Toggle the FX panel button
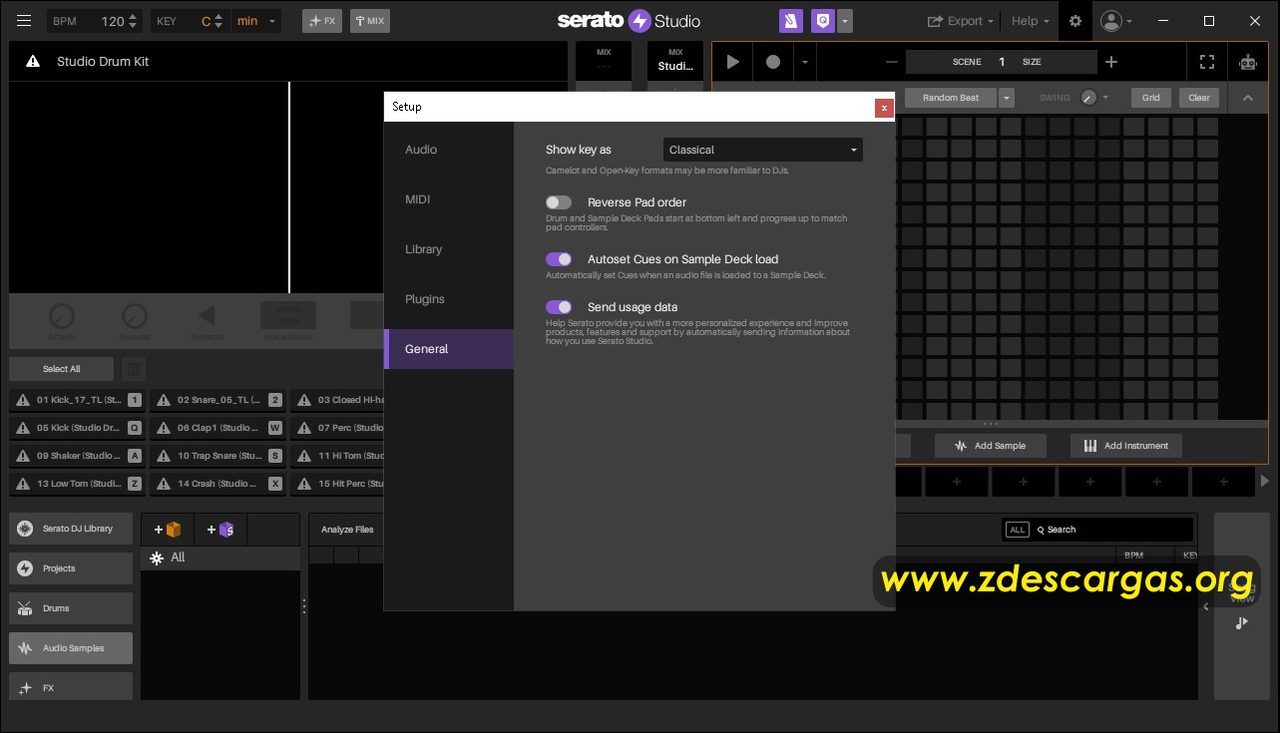 321,21
